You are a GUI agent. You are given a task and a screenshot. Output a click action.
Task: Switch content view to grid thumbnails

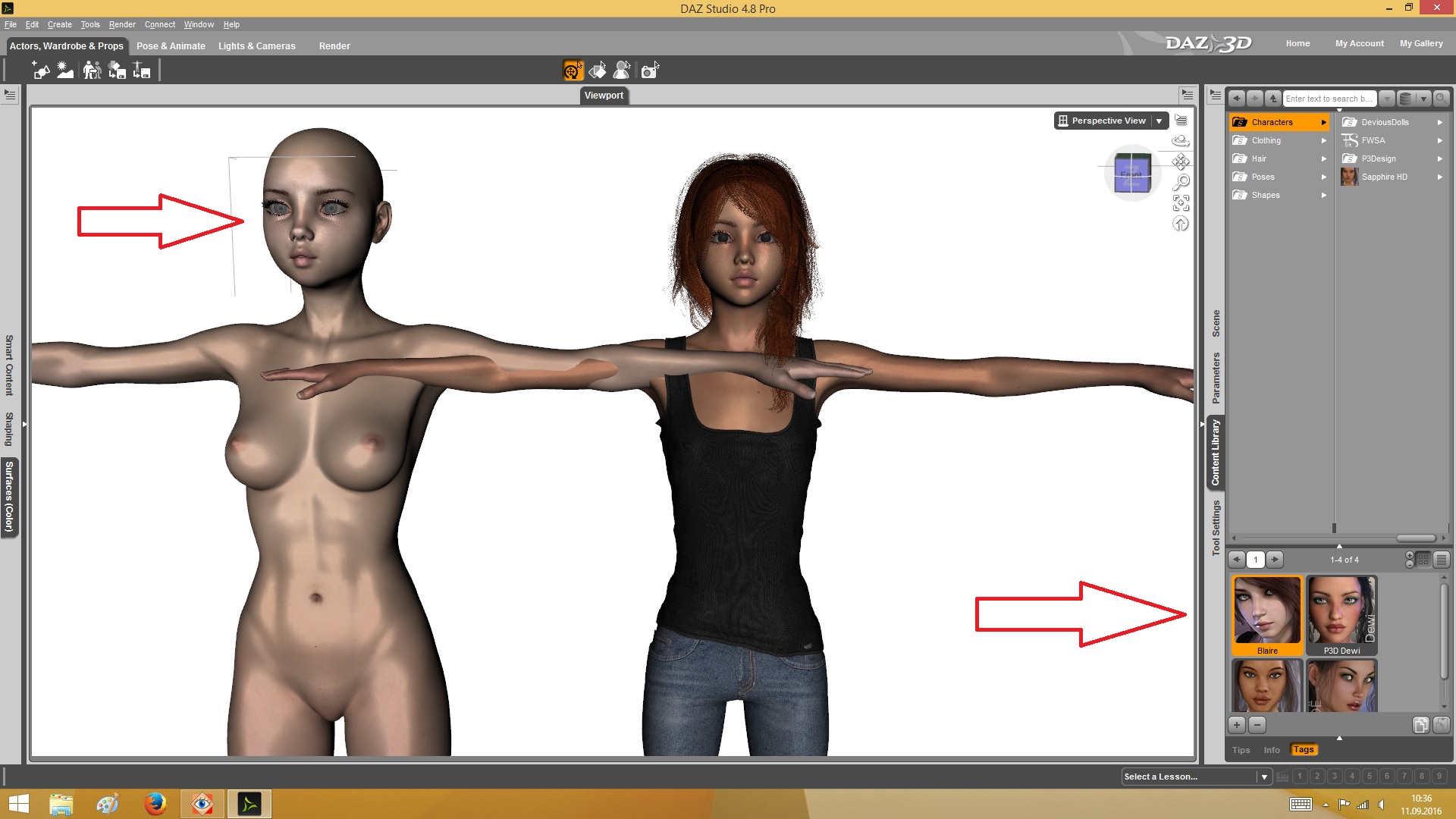pos(1423,560)
